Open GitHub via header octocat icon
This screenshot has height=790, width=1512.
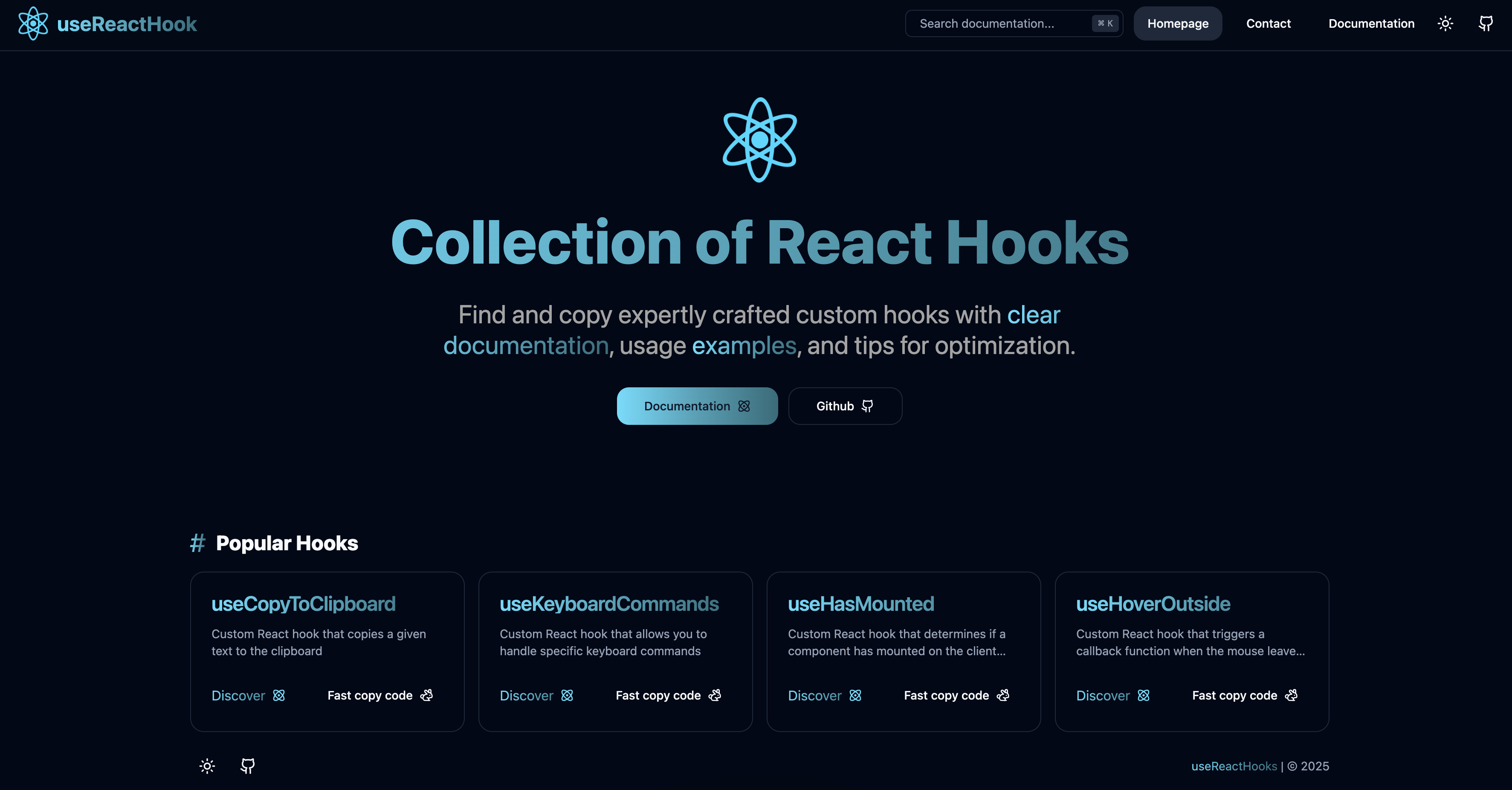pyautogui.click(x=1486, y=23)
